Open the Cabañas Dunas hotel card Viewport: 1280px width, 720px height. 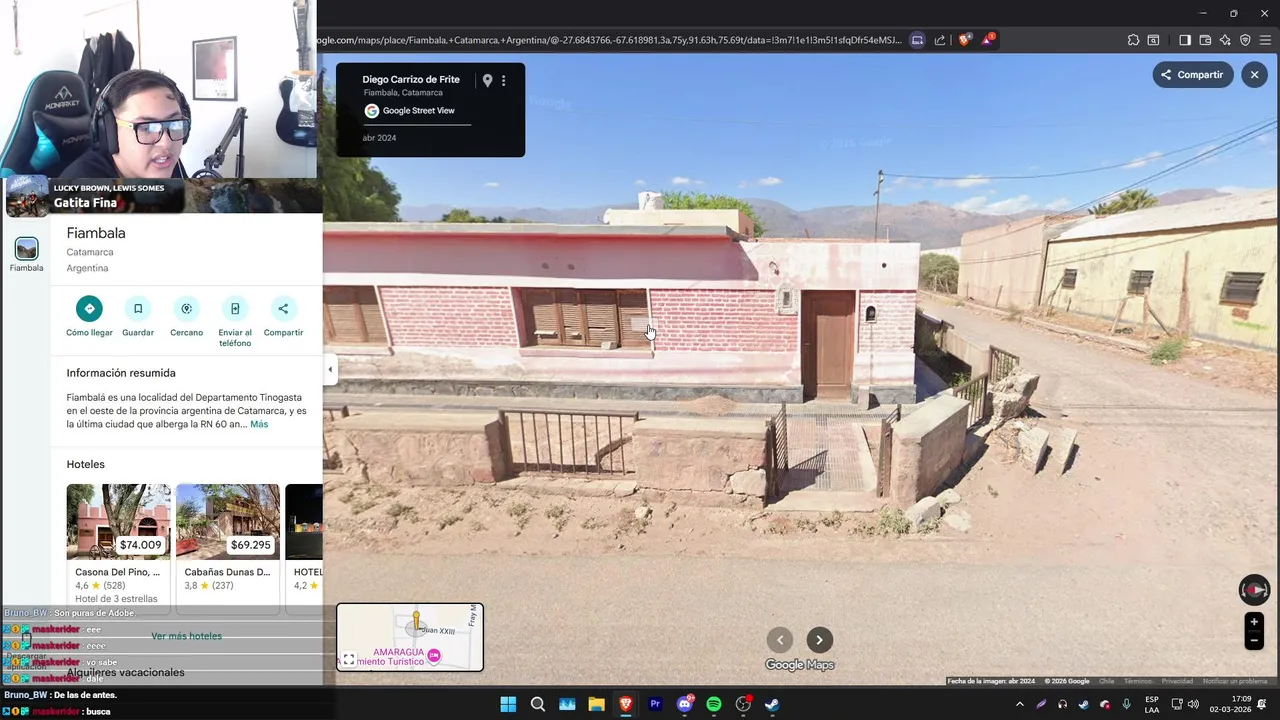[228, 547]
